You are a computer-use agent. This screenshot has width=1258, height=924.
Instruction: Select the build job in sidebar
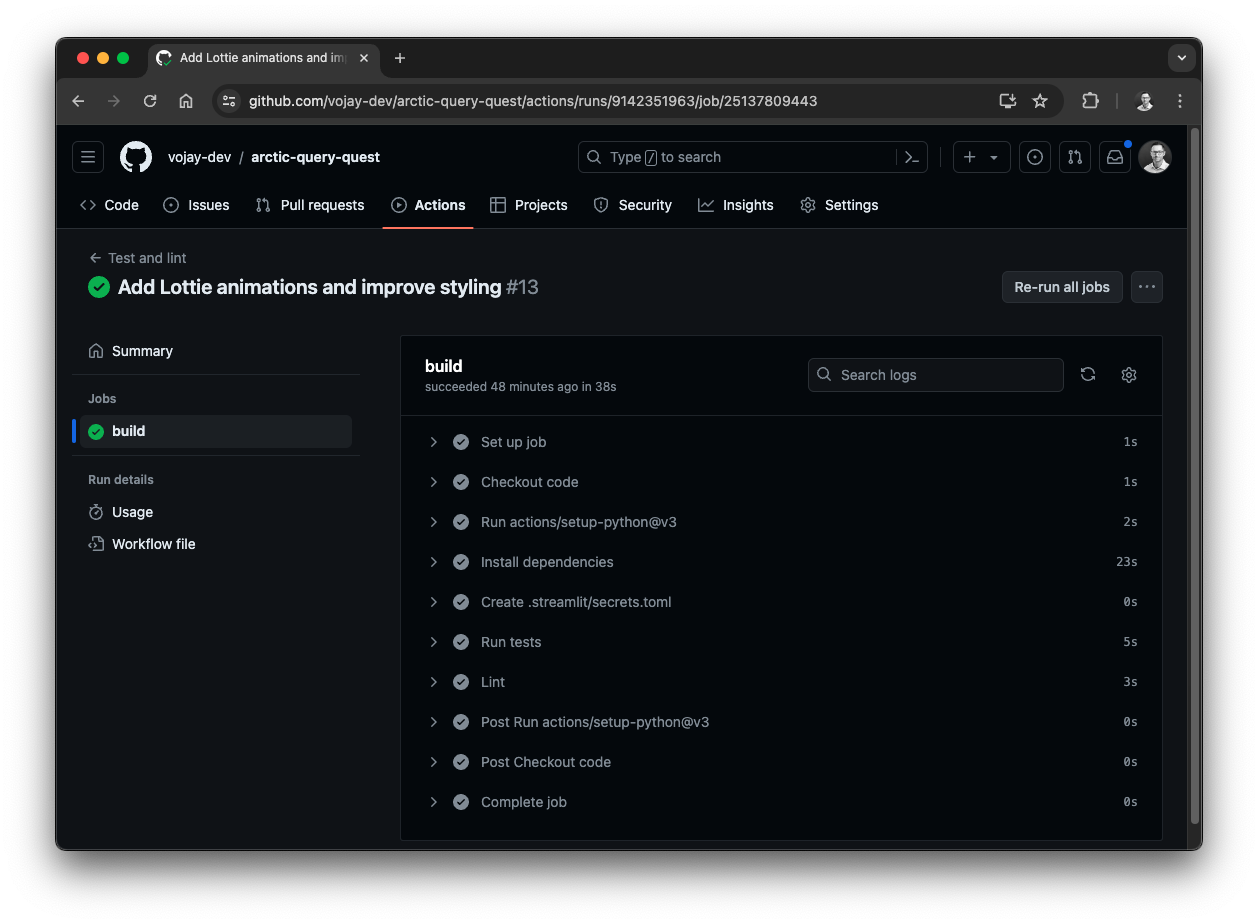[x=216, y=431]
